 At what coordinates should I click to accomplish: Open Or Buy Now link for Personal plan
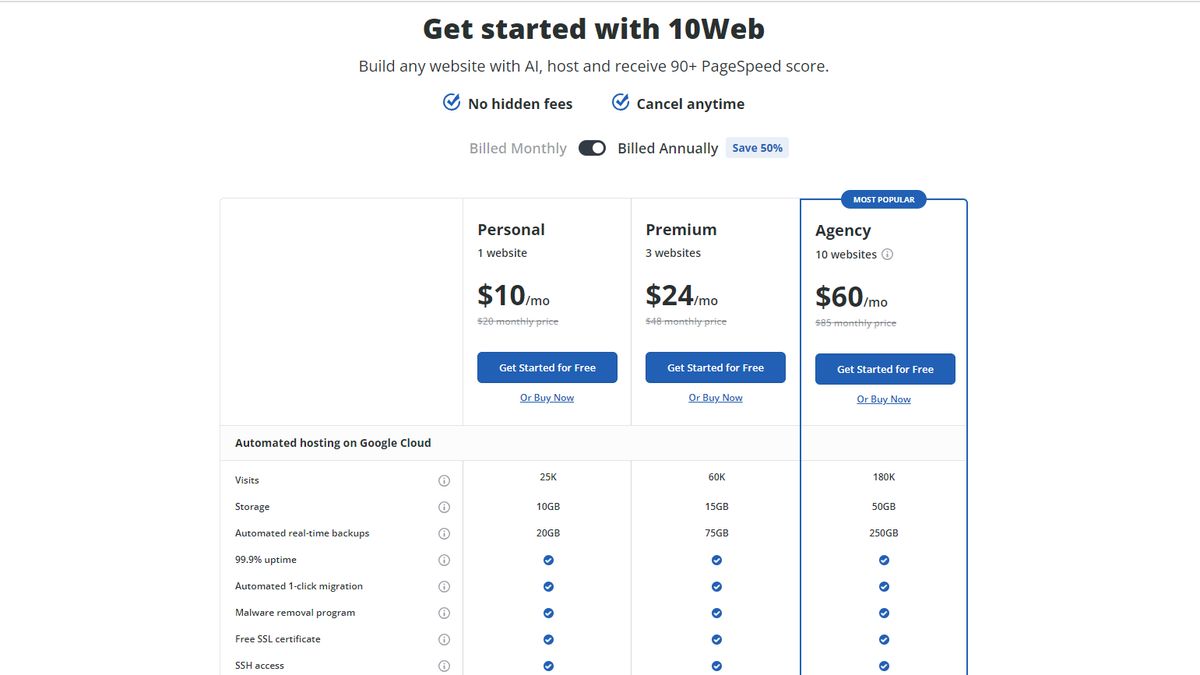tap(547, 397)
